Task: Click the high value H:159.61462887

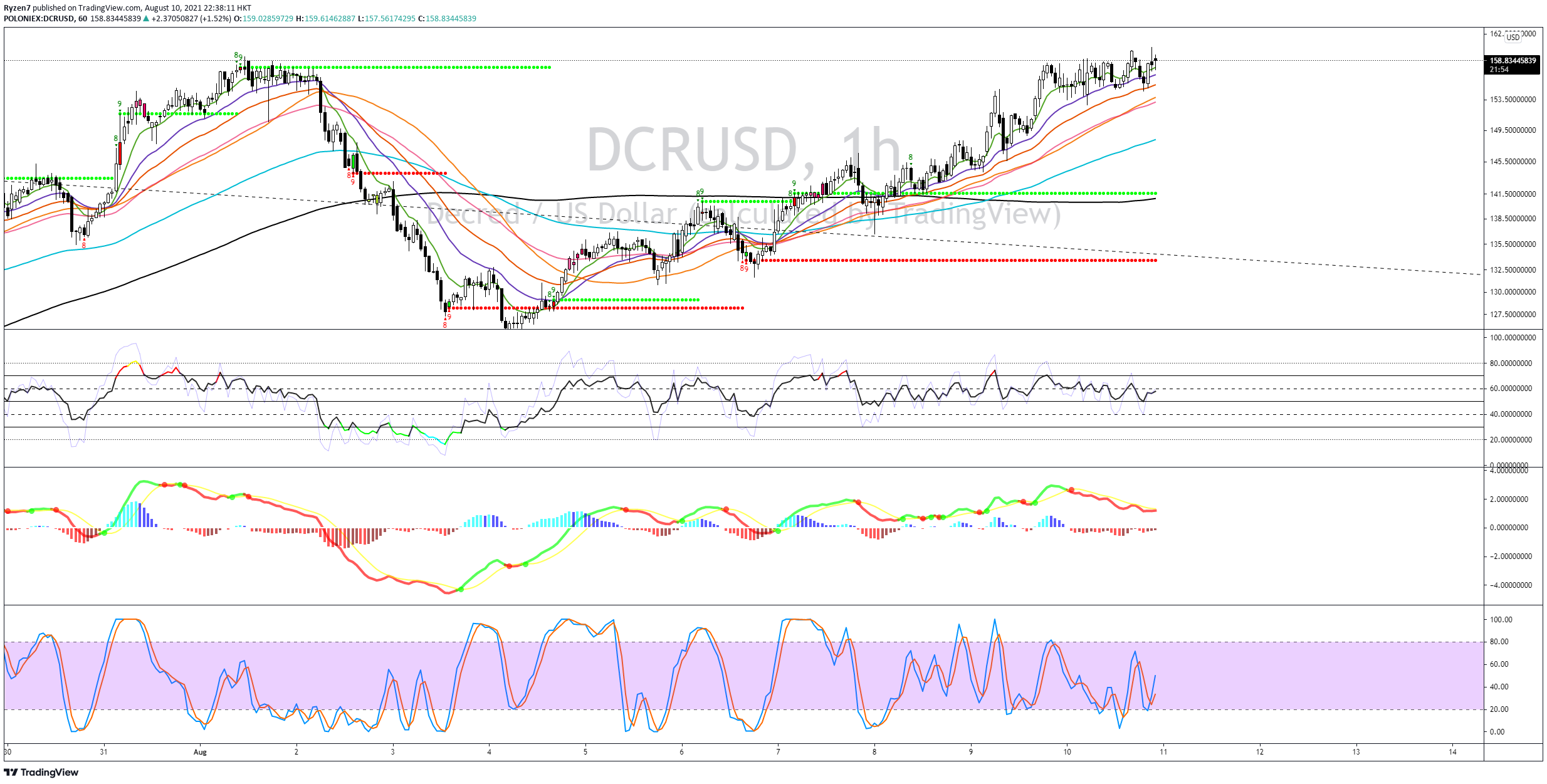Action: coord(325,19)
